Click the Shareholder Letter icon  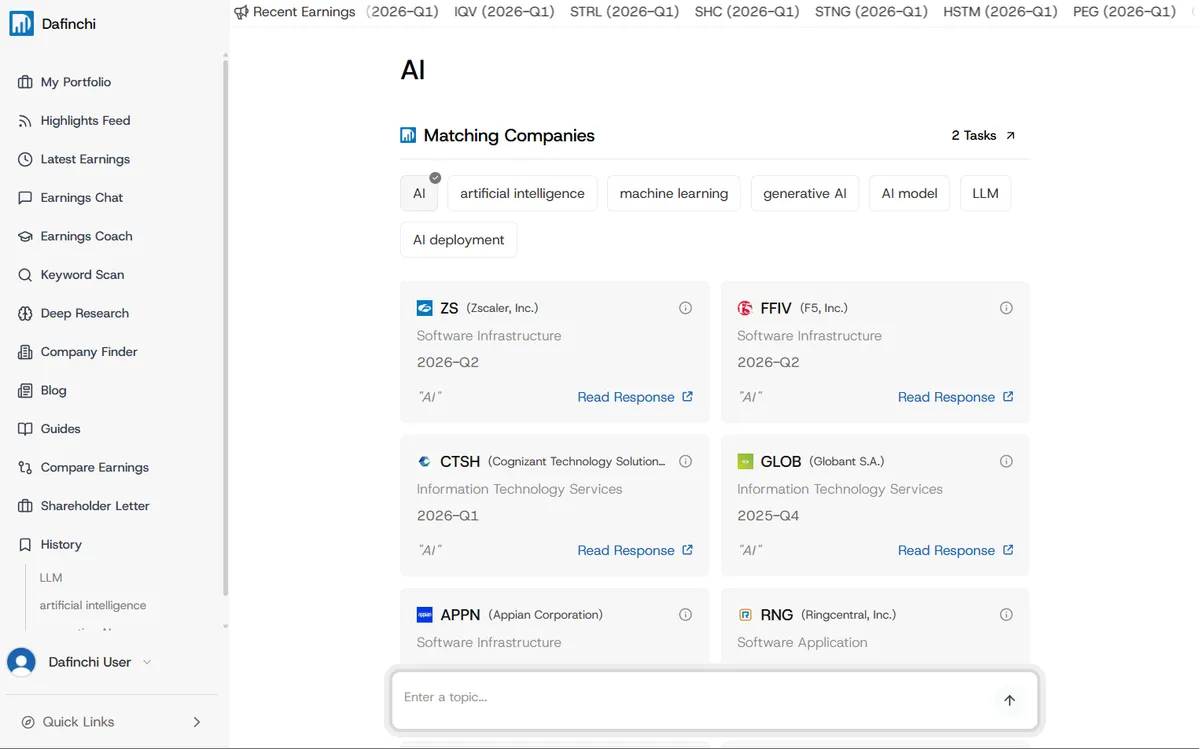coord(25,506)
